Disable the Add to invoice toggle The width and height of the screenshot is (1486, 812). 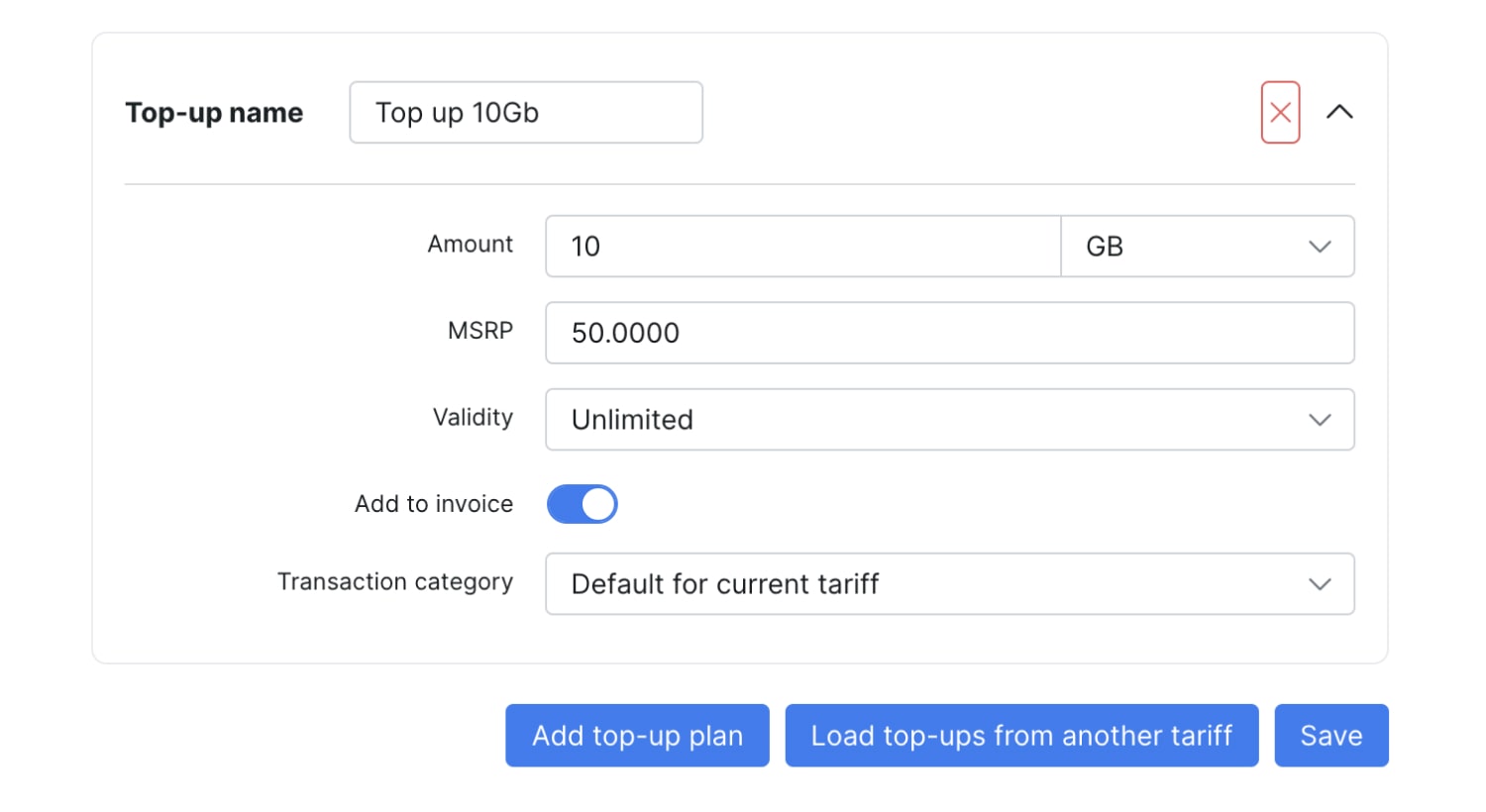(582, 504)
